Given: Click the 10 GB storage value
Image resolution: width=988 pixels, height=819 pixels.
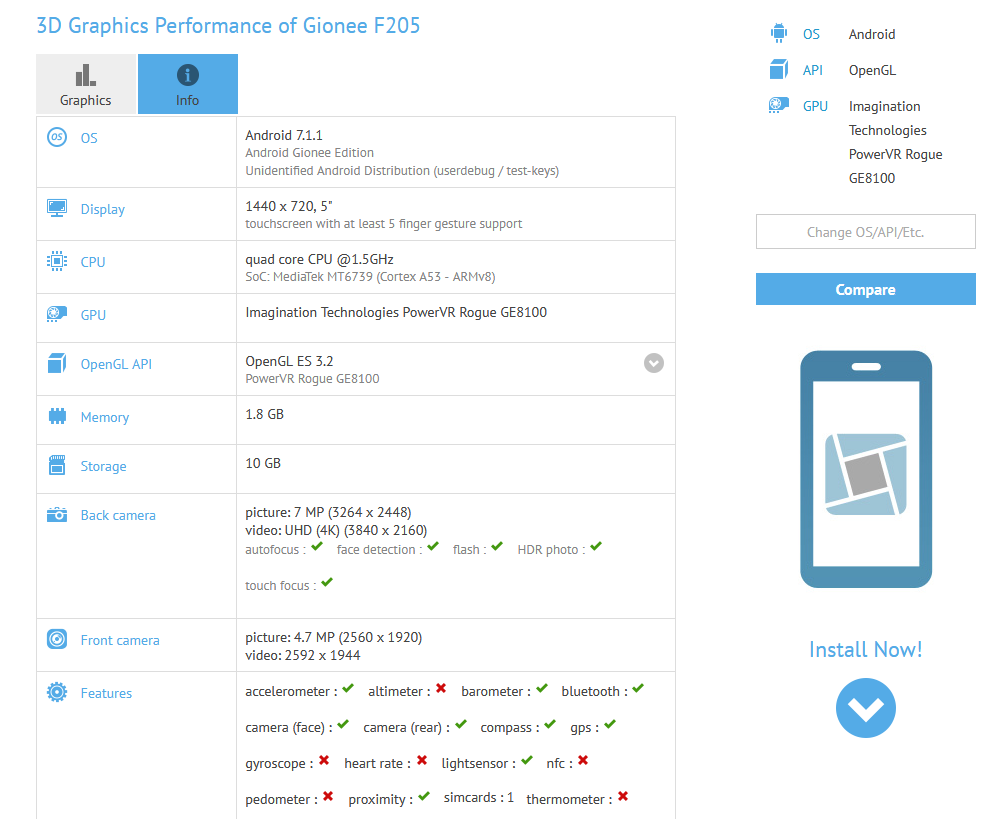Looking at the screenshot, I should click(263, 463).
